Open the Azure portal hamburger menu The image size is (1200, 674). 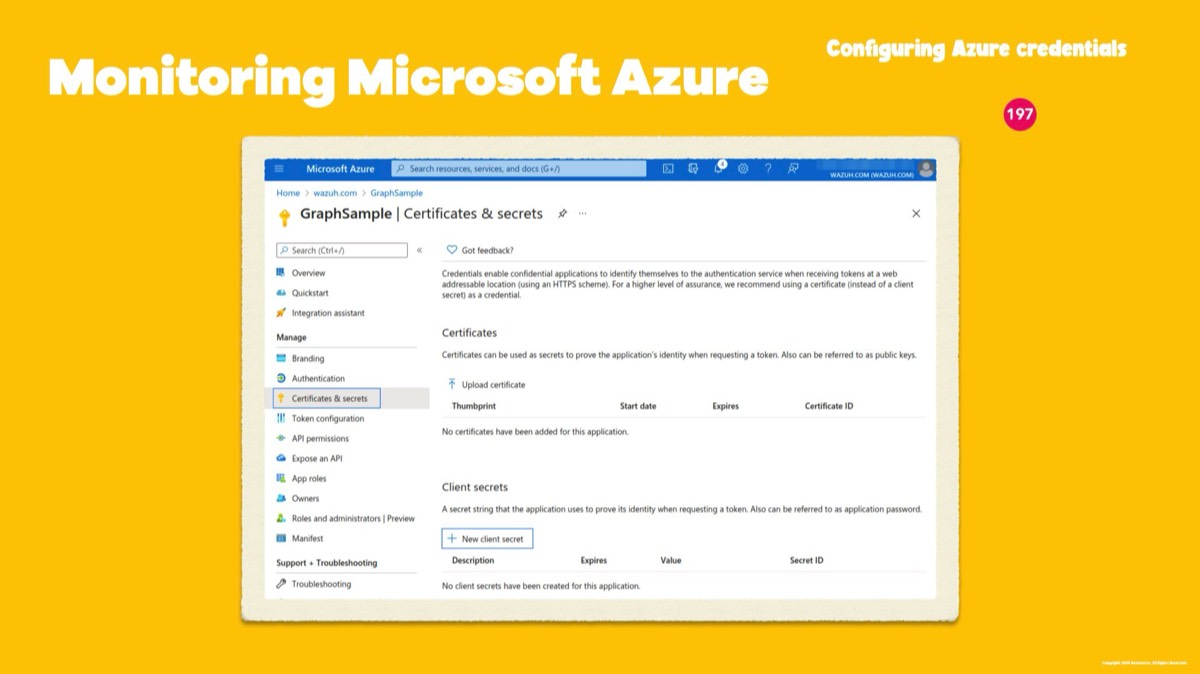click(x=279, y=169)
